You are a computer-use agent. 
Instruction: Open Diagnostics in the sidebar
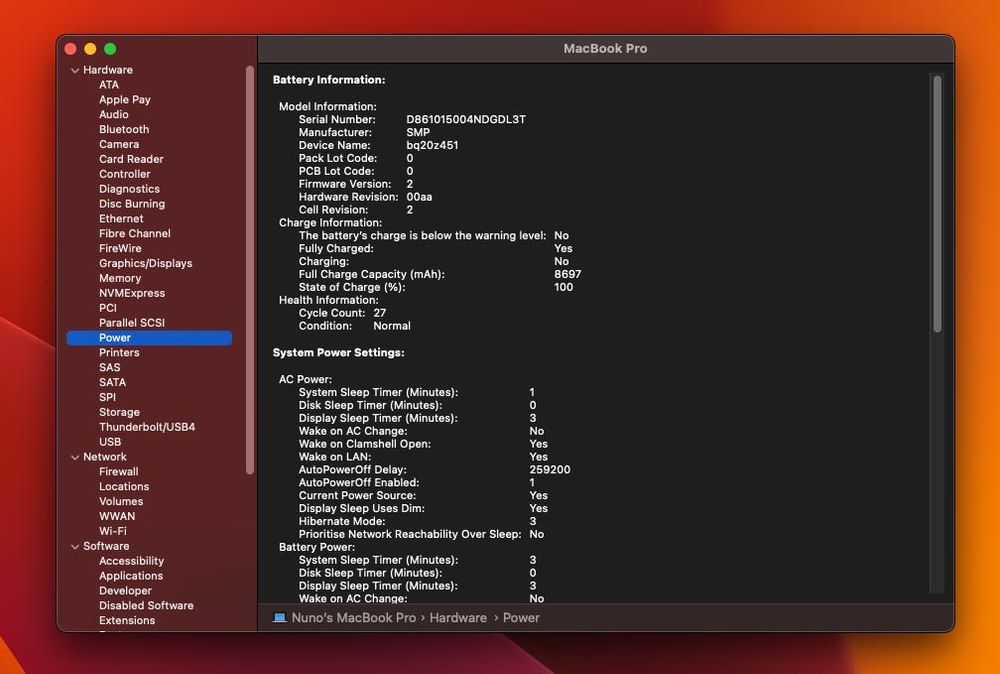click(x=129, y=189)
